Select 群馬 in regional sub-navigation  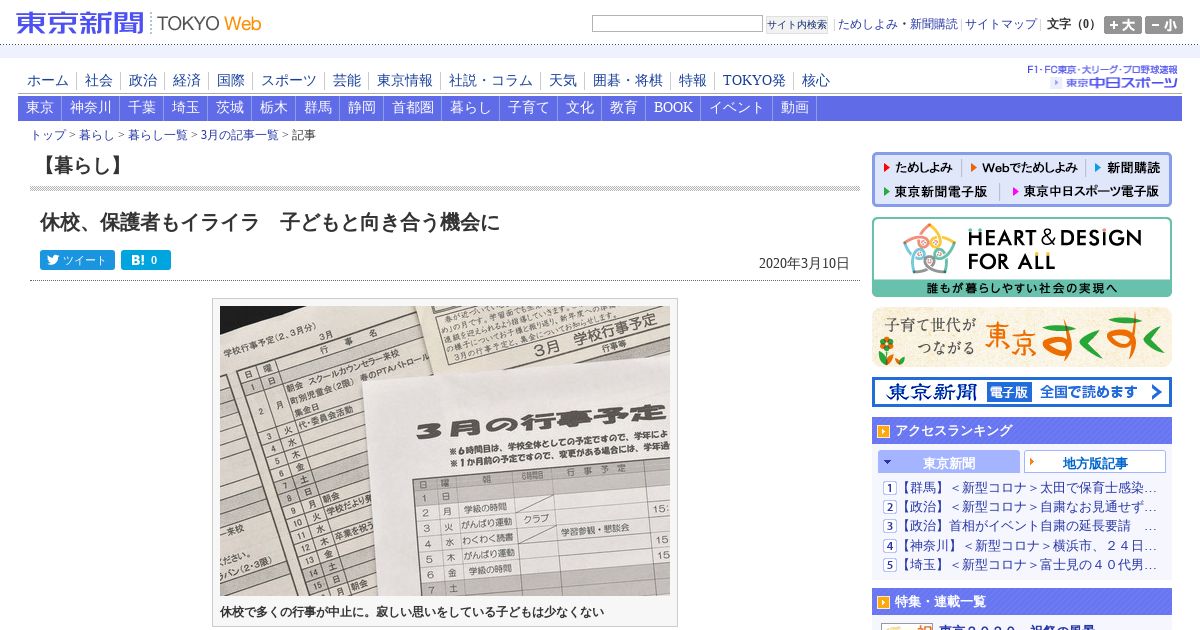(318, 108)
